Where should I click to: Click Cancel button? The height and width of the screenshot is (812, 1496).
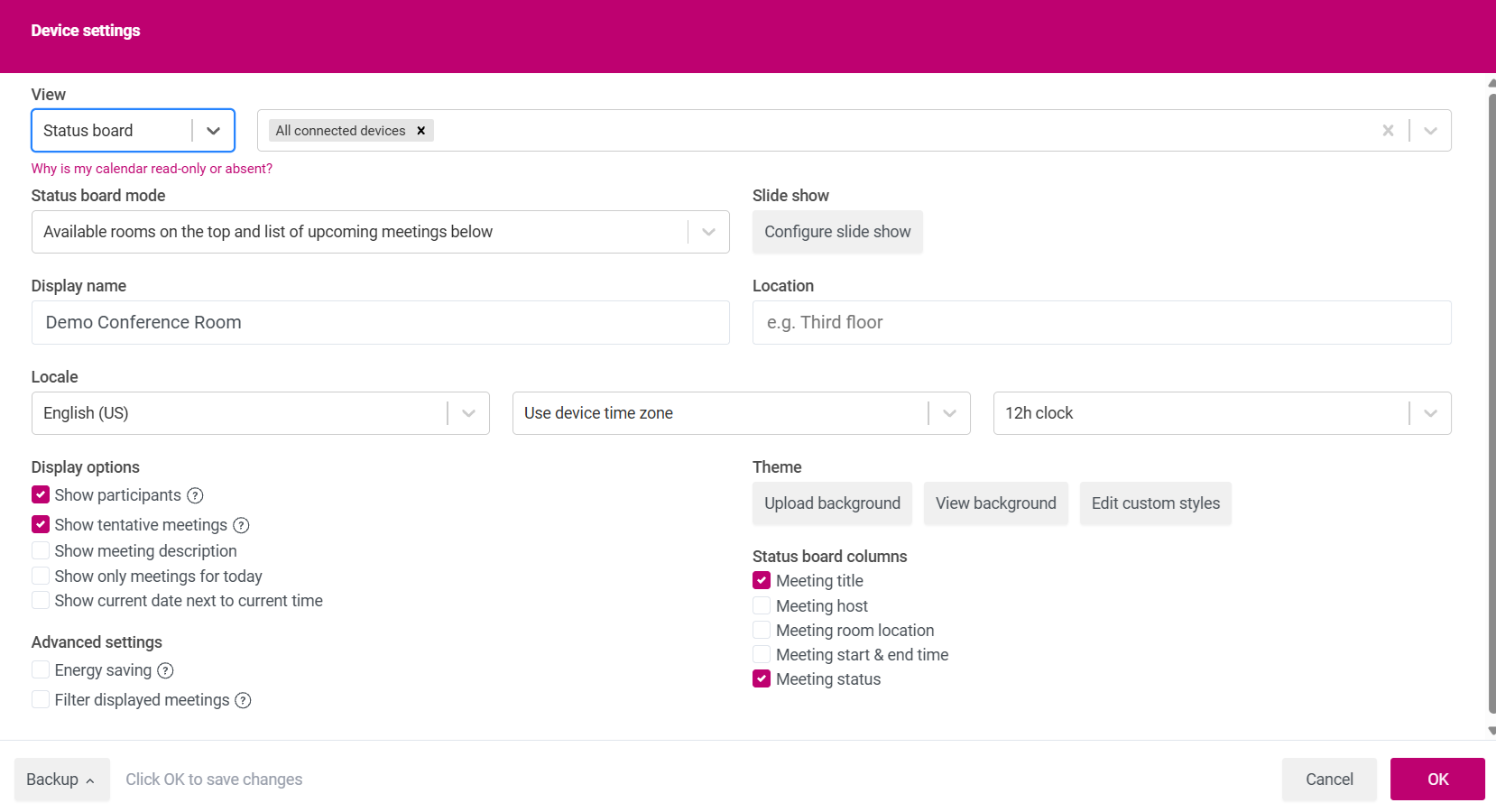[1329, 780]
